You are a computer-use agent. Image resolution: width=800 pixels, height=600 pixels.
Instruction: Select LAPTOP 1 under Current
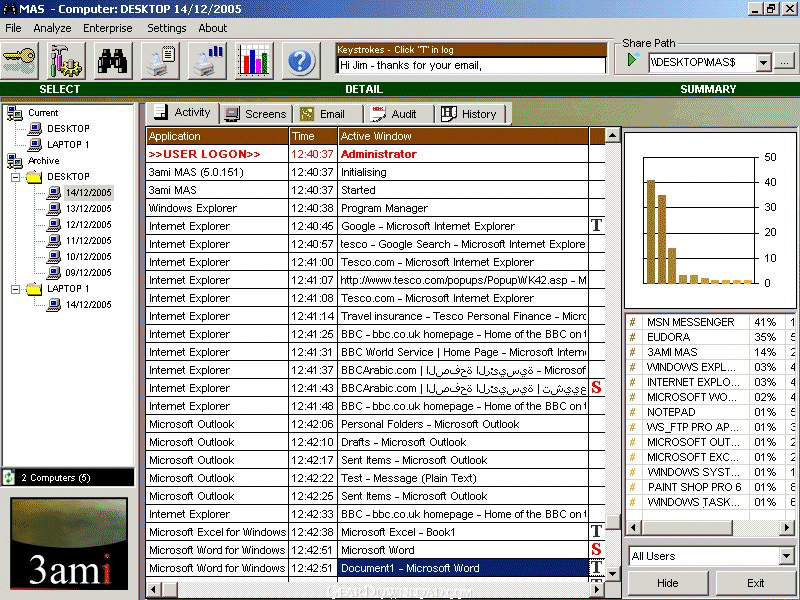coord(68,145)
